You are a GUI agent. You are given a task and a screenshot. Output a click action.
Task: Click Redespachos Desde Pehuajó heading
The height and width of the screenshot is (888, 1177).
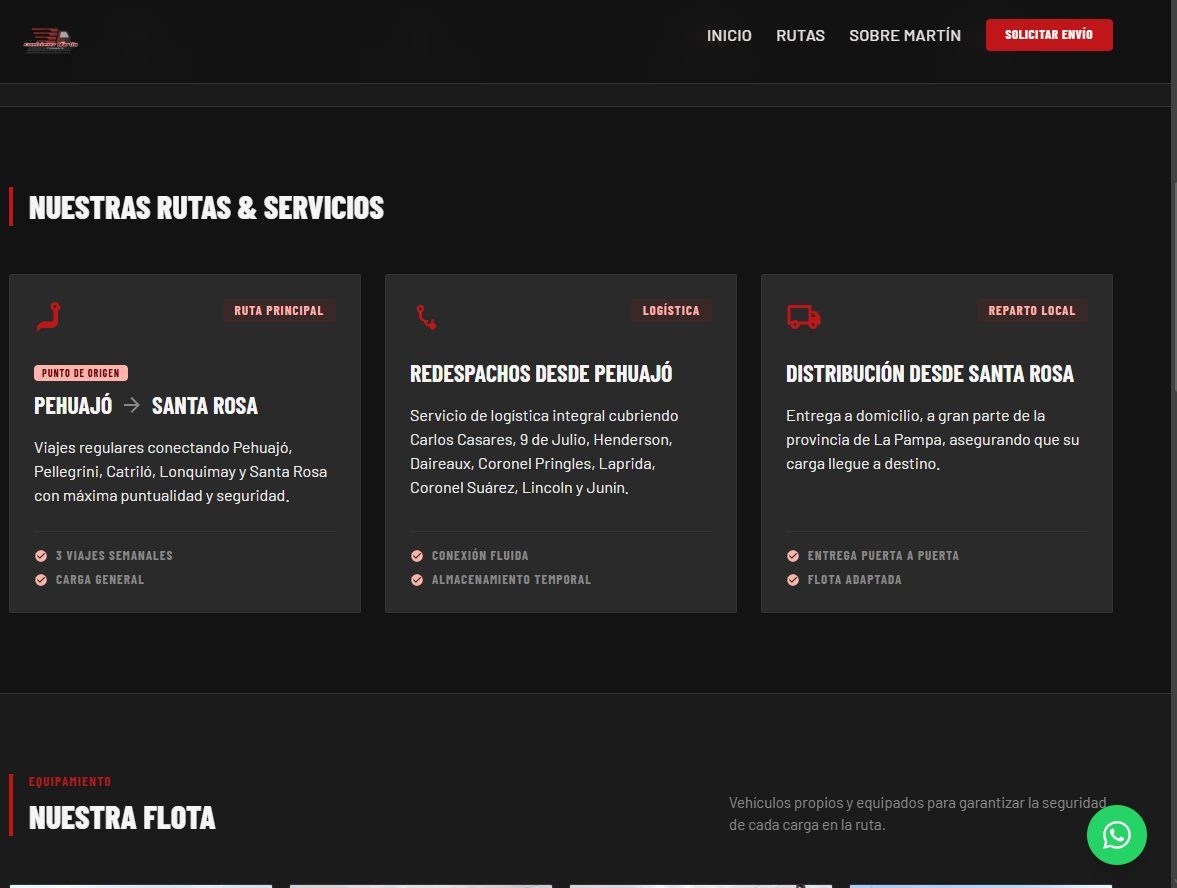point(541,374)
